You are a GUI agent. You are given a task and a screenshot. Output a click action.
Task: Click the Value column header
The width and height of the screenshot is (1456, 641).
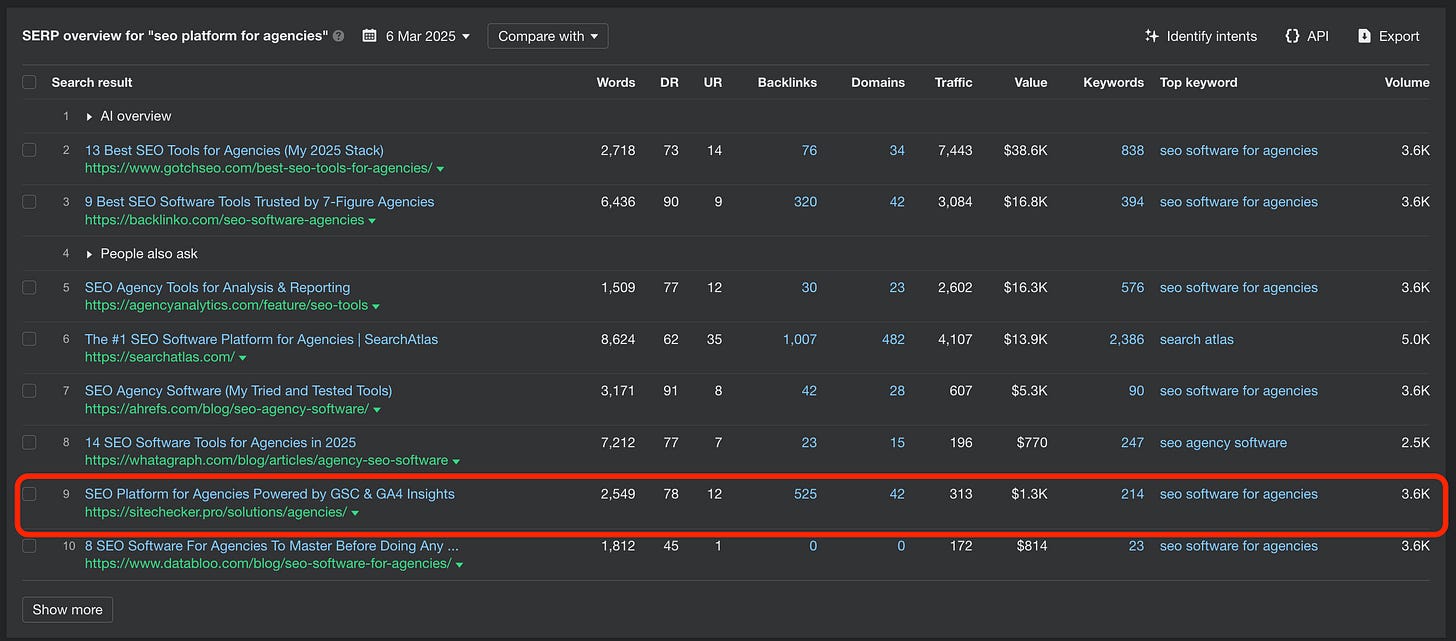(x=1031, y=82)
